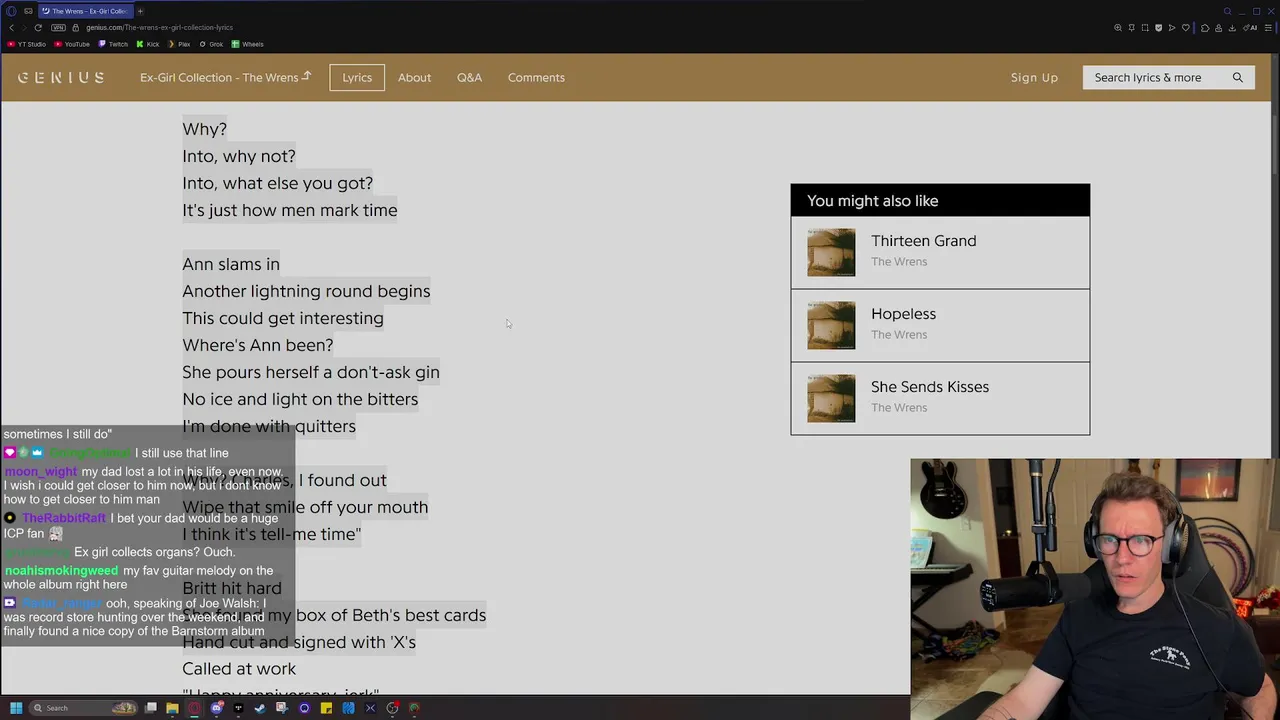1280x720 pixels.
Task: Open Twitch bookmark
Action: [x=113, y=44]
